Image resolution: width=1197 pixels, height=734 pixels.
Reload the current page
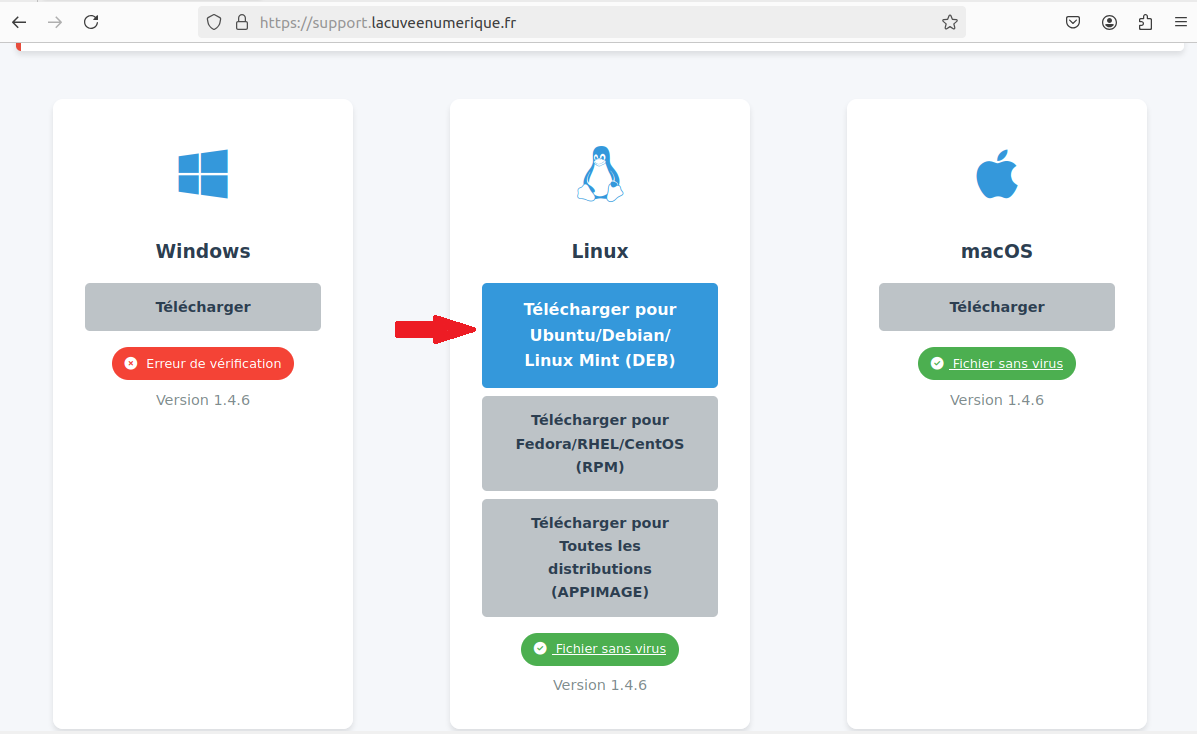click(x=91, y=22)
